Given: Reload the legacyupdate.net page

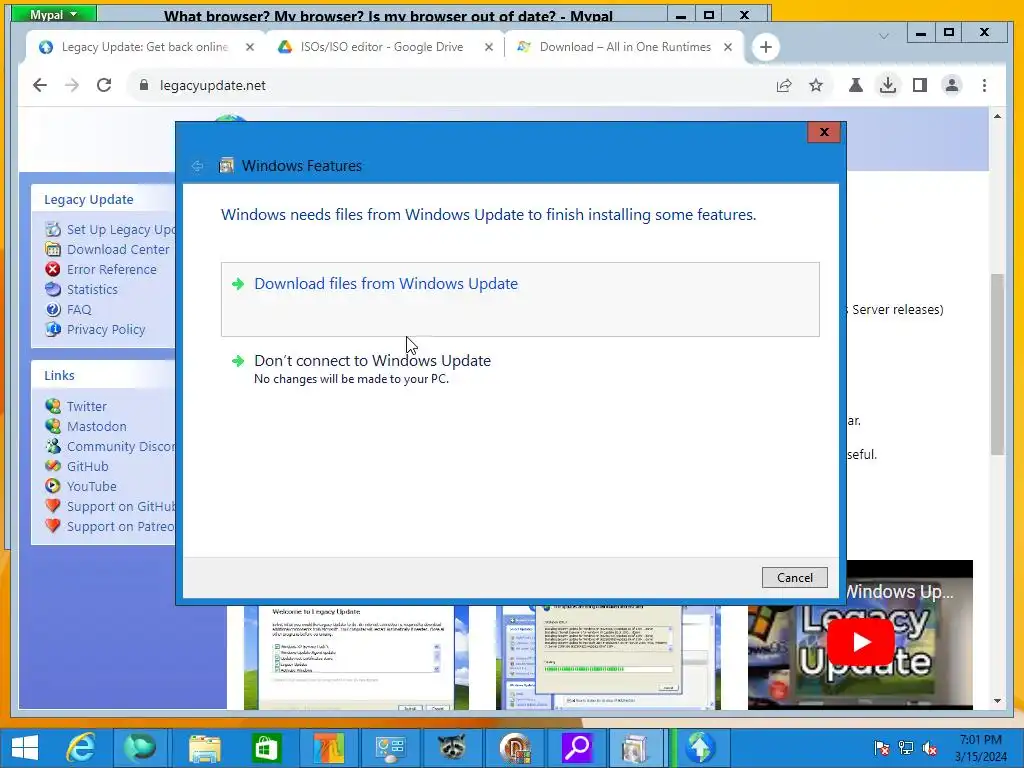Looking at the screenshot, I should coord(104,85).
